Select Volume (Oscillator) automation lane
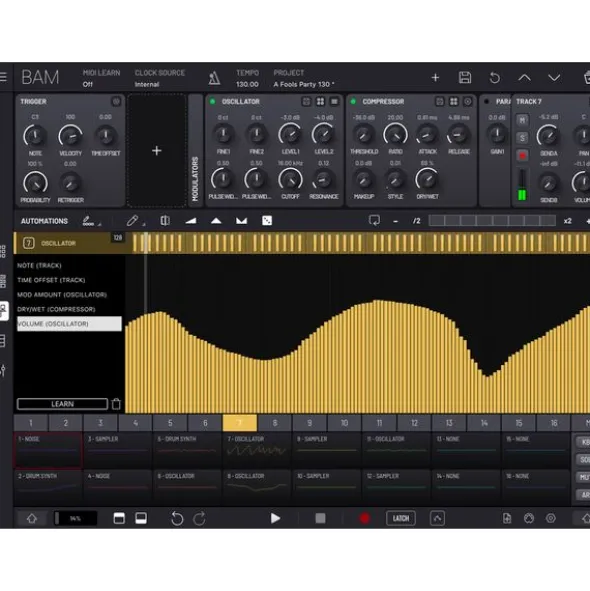This screenshot has width=590, height=591. [69, 324]
